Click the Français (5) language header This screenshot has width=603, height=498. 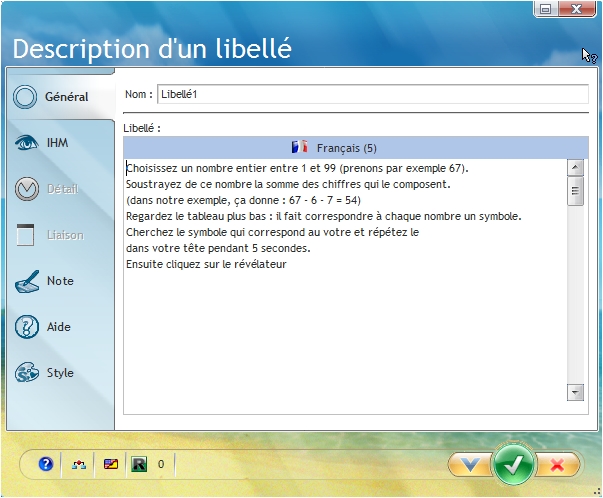(356, 148)
